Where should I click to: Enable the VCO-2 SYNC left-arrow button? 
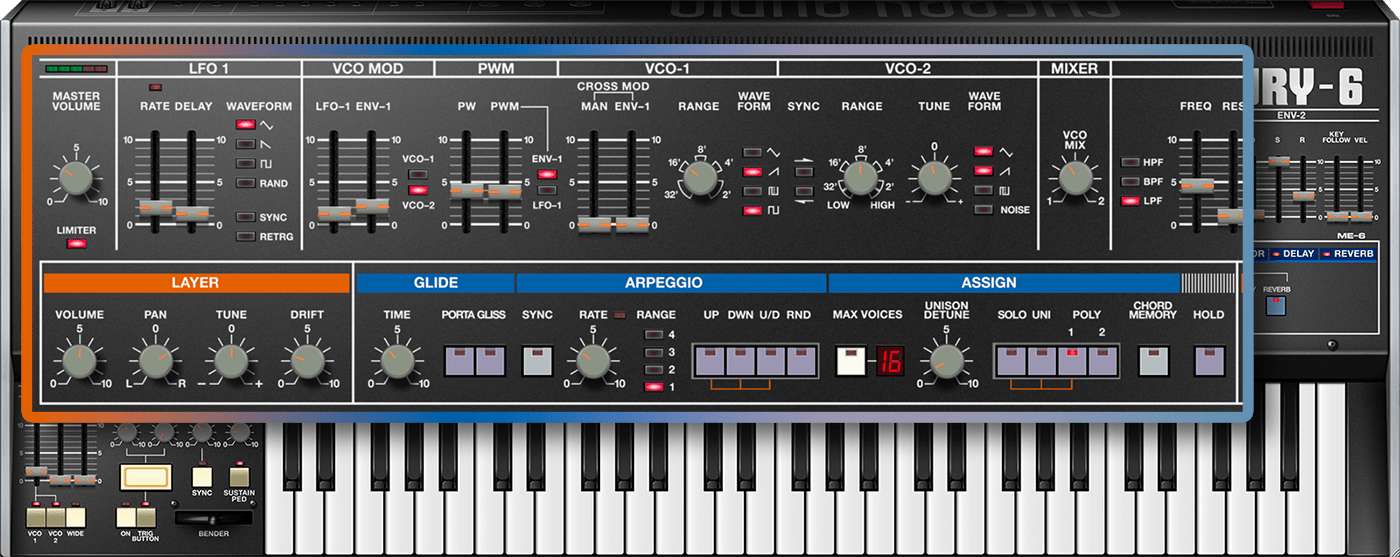(x=803, y=189)
